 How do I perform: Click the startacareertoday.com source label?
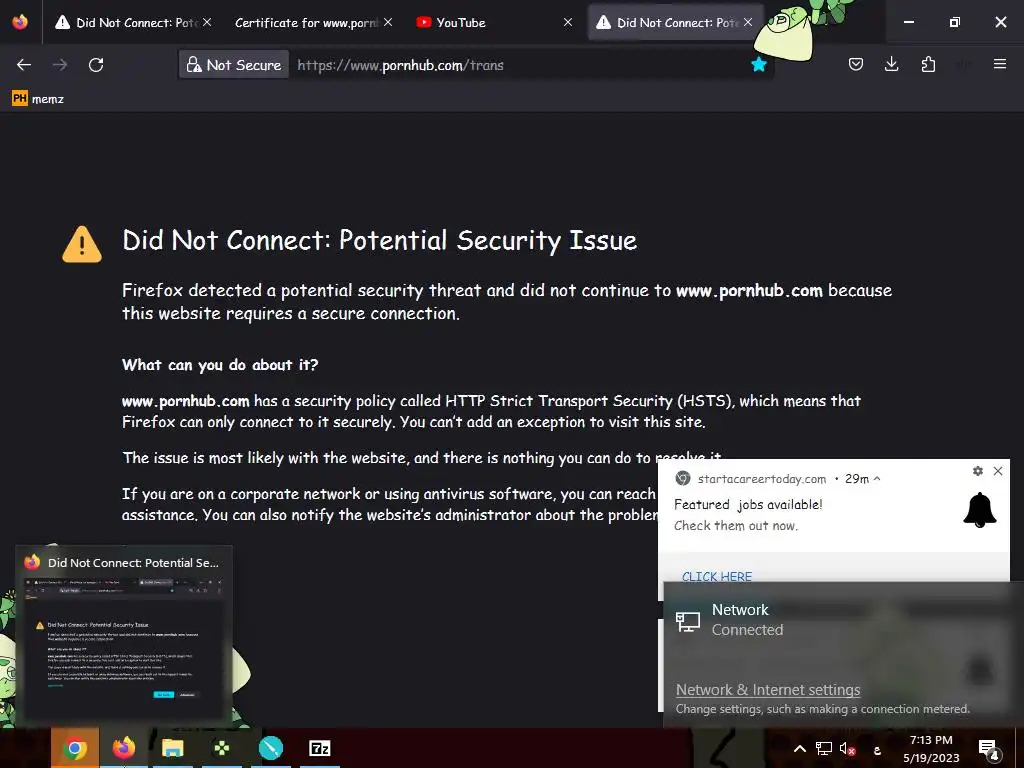pos(761,479)
